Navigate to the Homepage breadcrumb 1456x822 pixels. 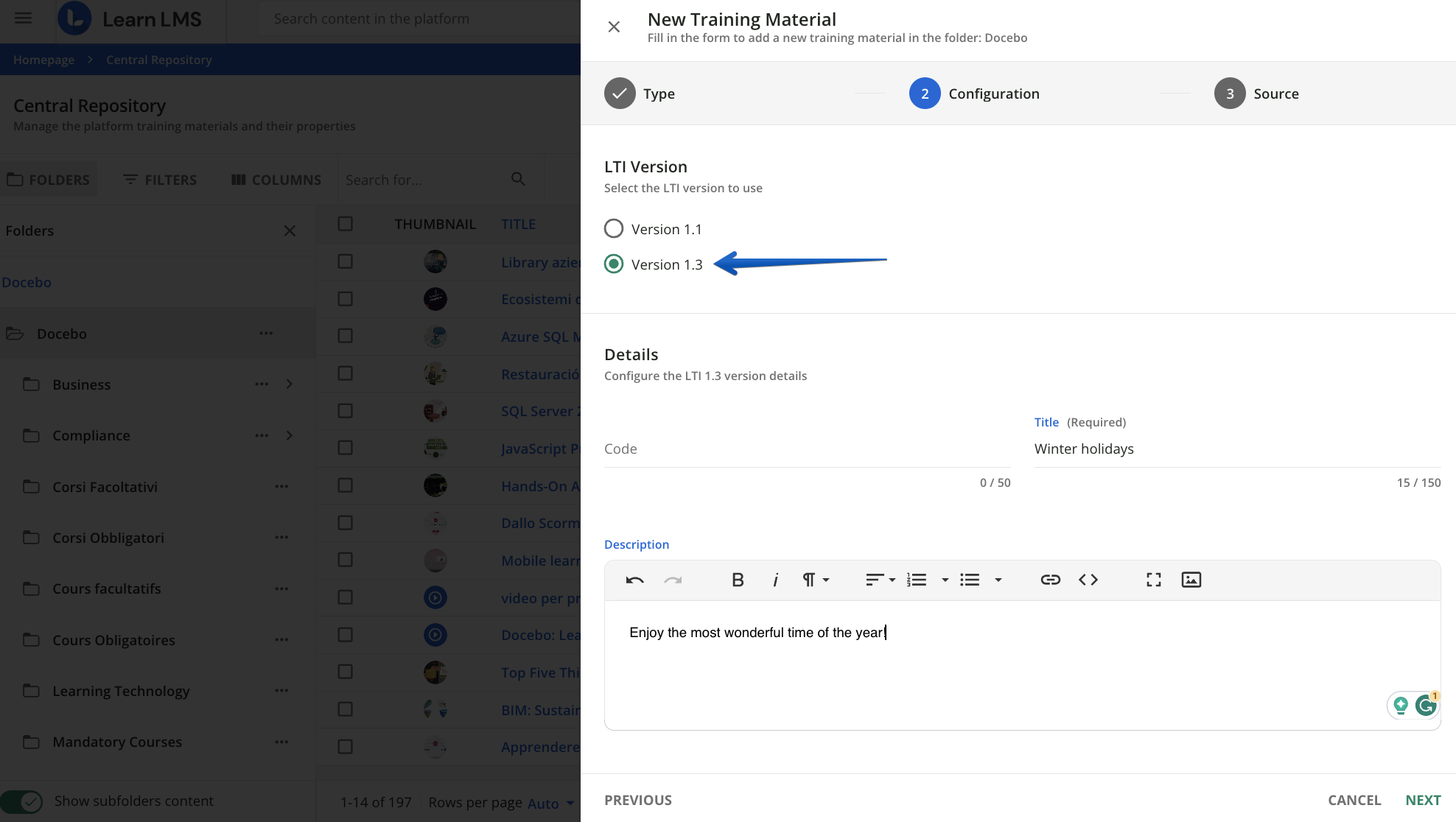click(43, 59)
